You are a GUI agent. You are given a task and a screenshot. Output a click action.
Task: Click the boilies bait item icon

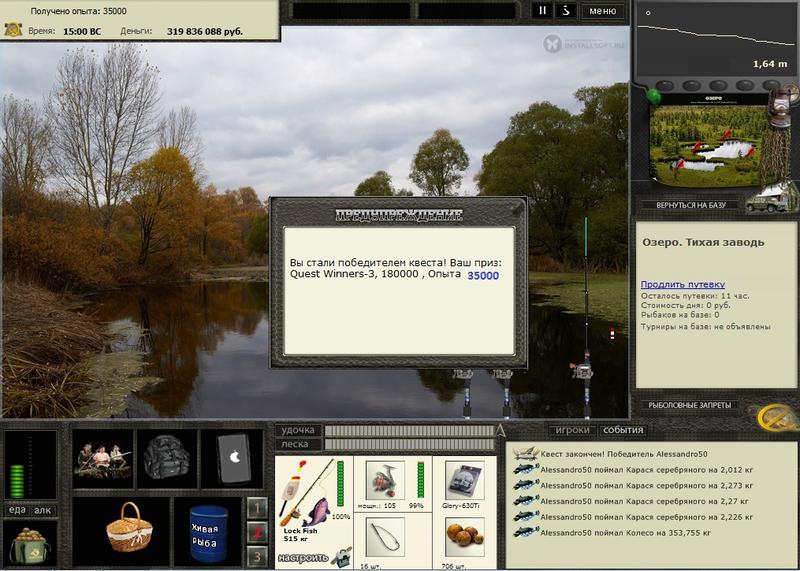tap(465, 537)
